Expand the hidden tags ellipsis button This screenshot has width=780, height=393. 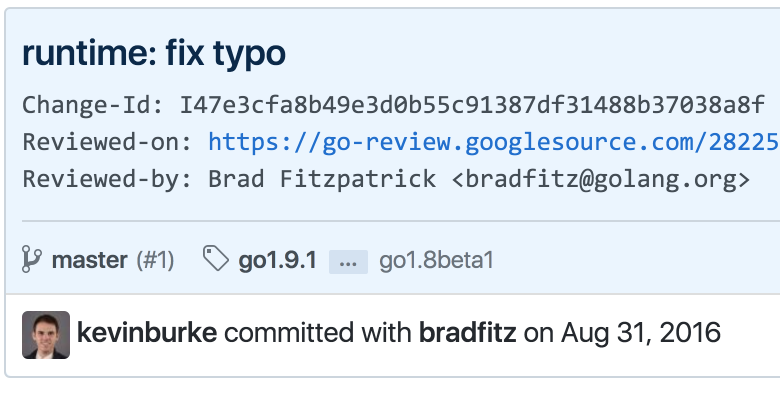348,262
